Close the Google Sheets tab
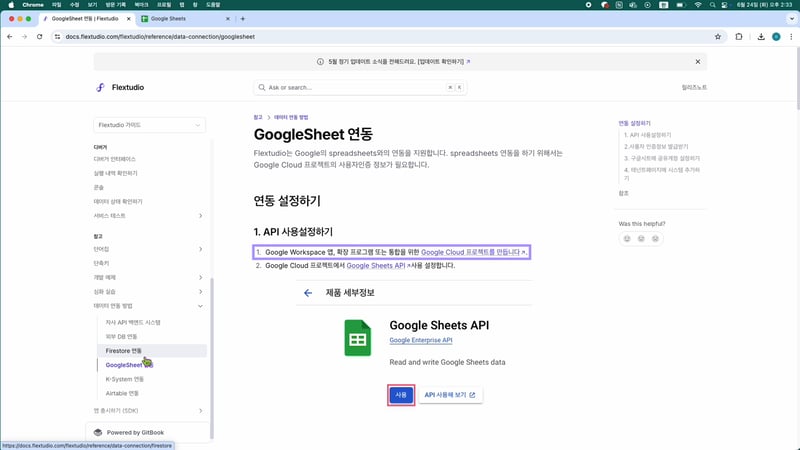 click(x=228, y=19)
